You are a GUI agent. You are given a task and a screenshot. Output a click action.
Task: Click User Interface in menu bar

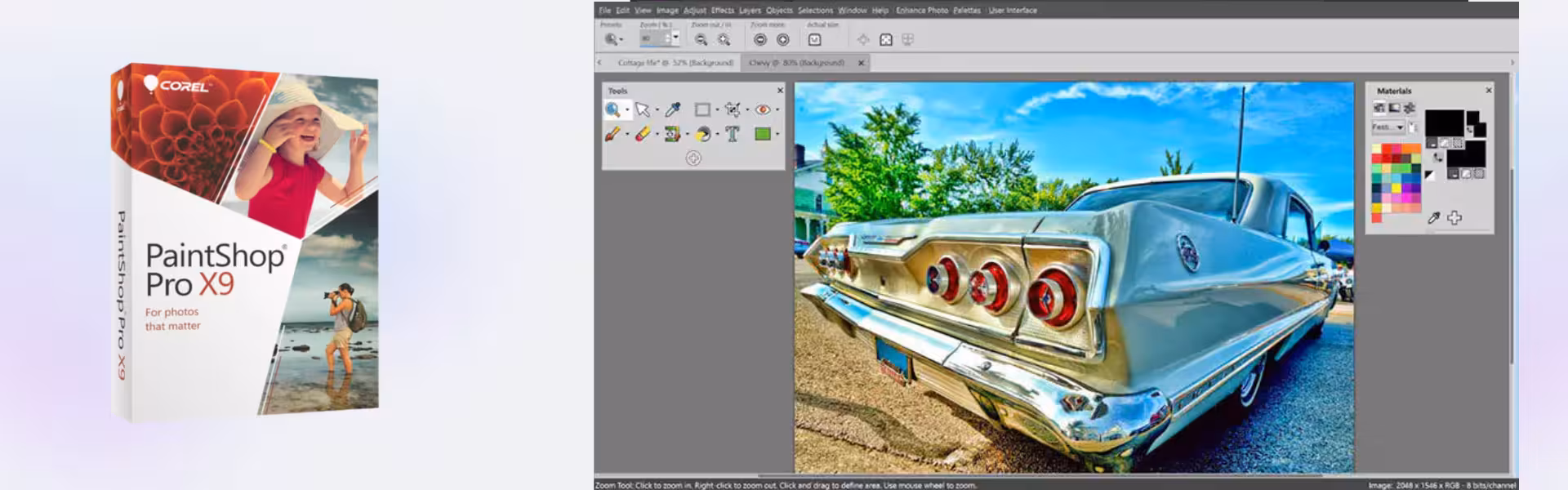click(x=1013, y=11)
